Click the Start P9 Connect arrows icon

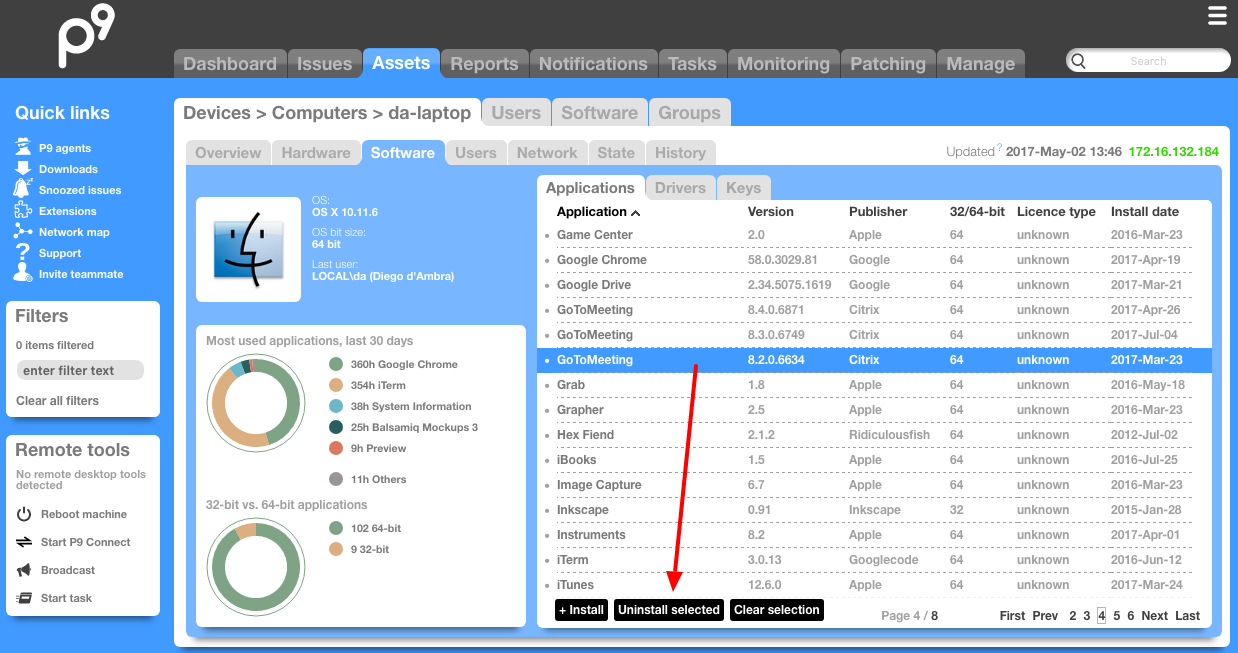point(24,542)
